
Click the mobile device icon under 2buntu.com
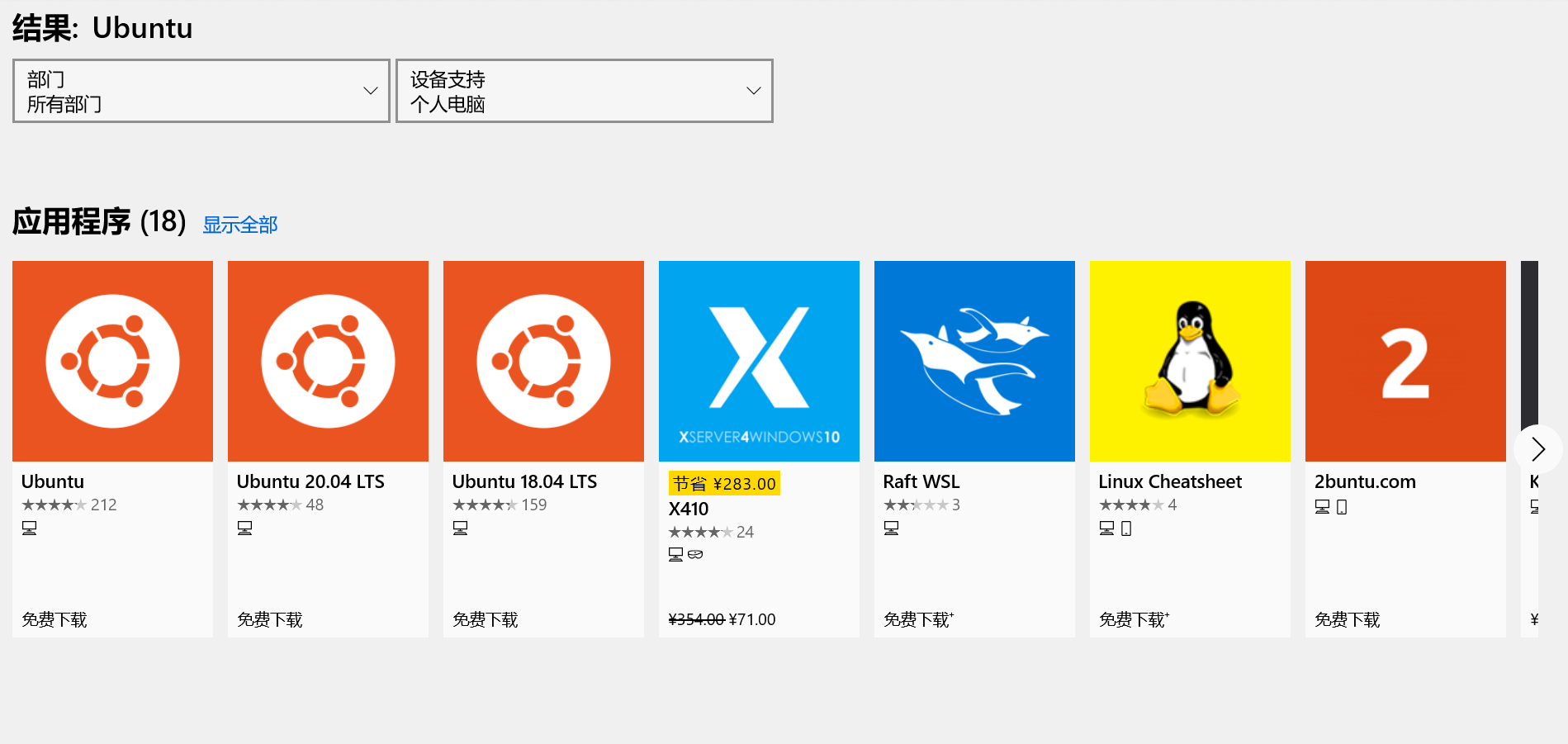pos(1342,506)
